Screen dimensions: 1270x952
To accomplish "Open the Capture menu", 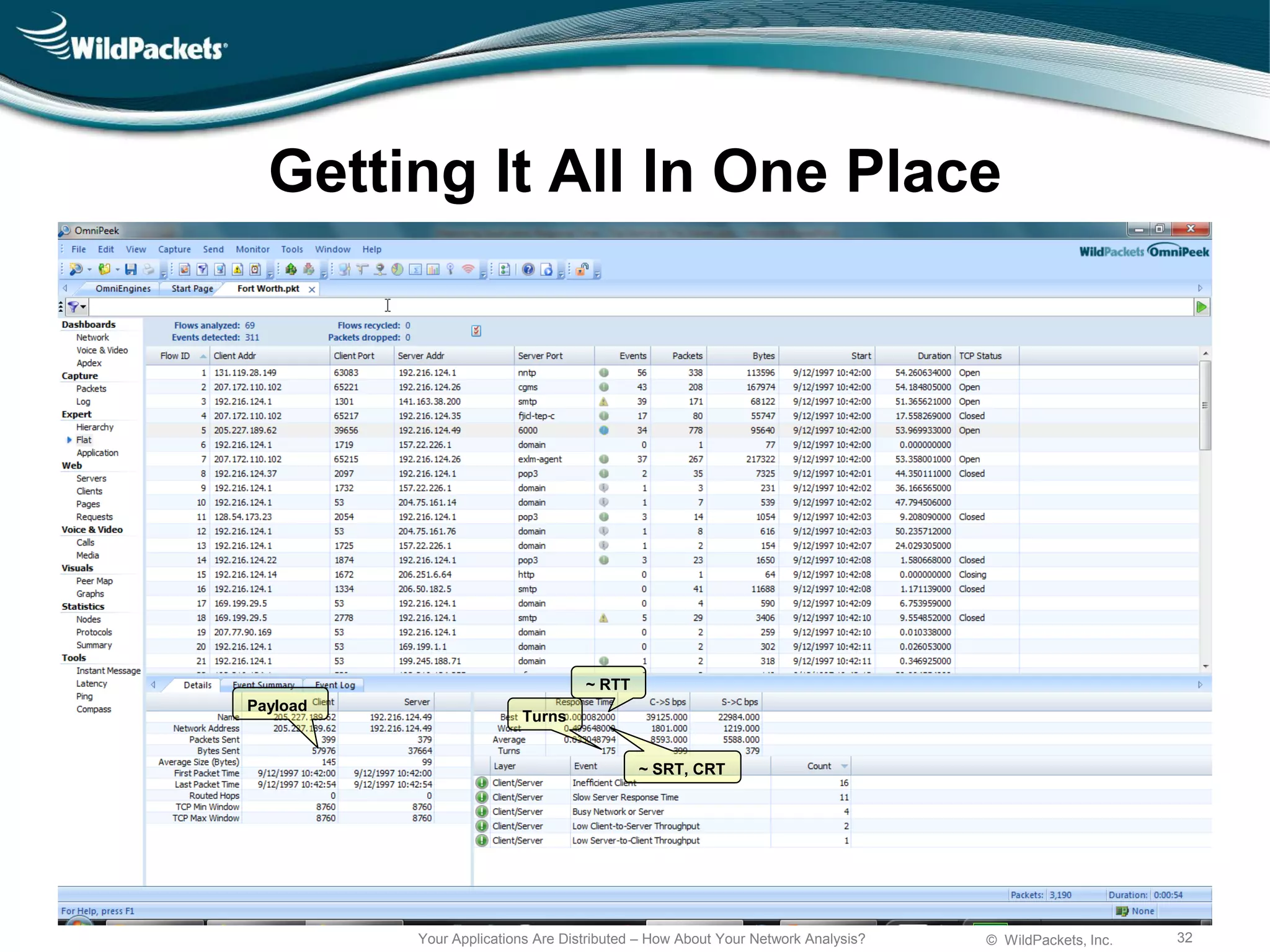I will point(174,249).
